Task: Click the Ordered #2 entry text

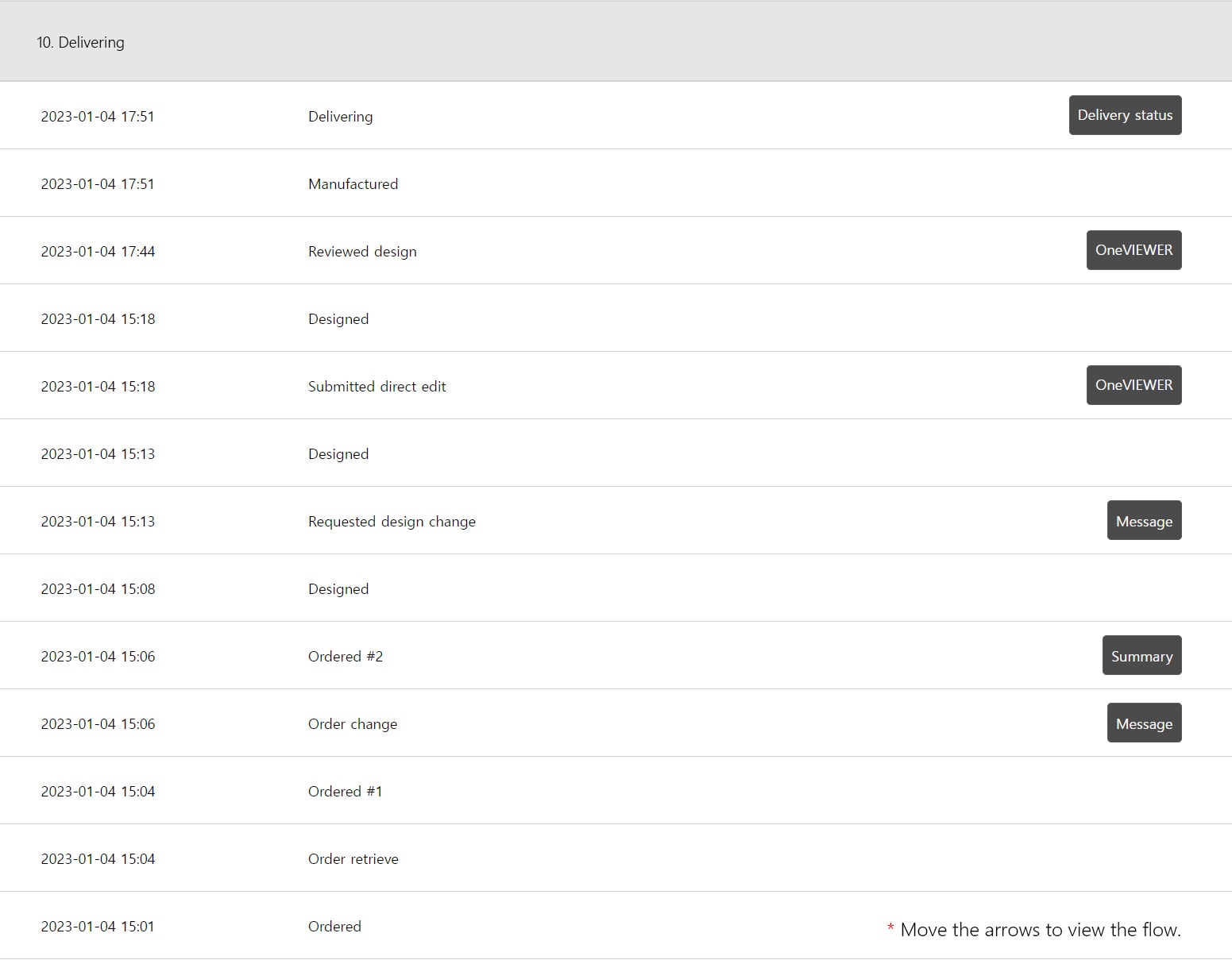Action: 346,656
